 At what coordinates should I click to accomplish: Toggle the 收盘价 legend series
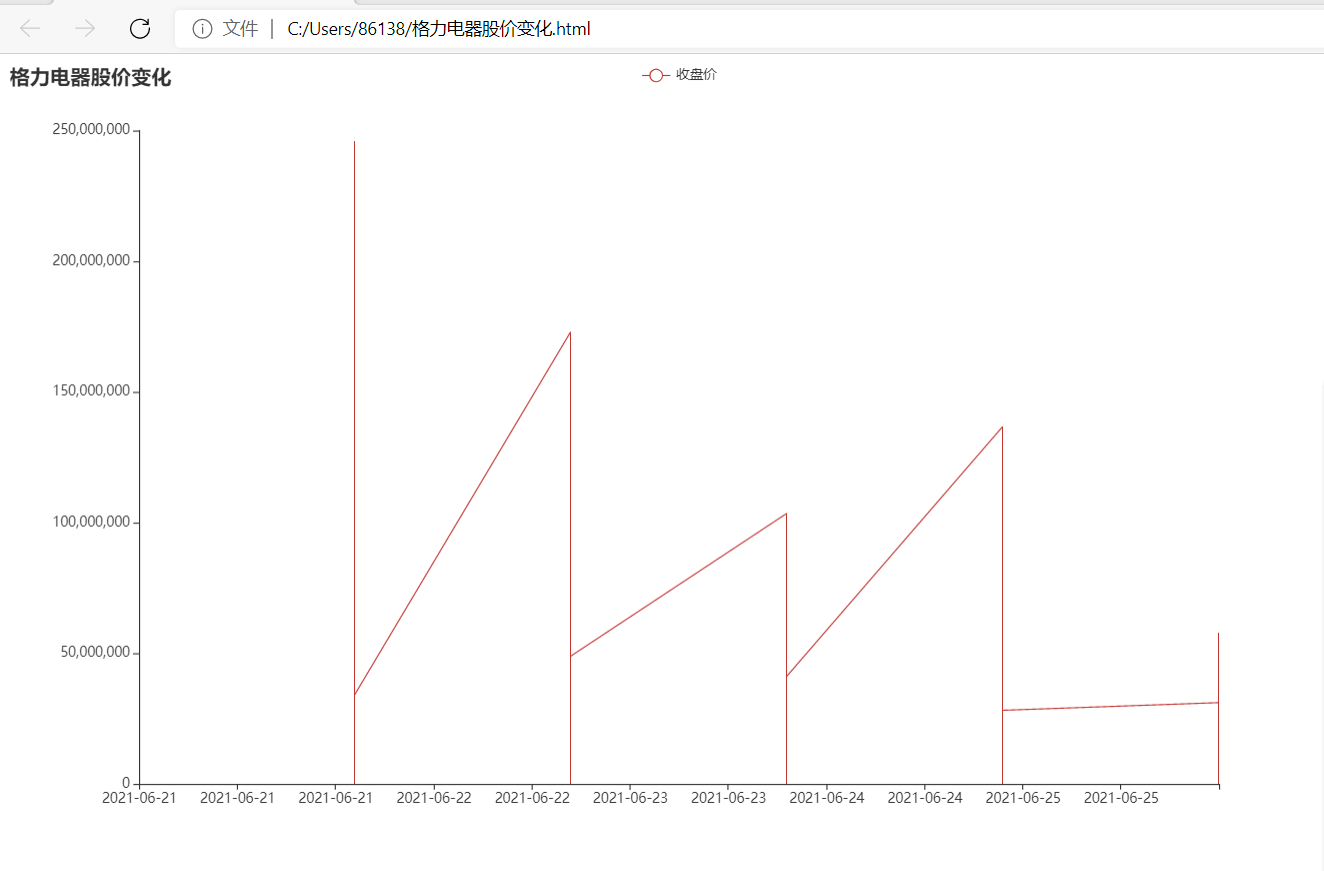tap(680, 75)
